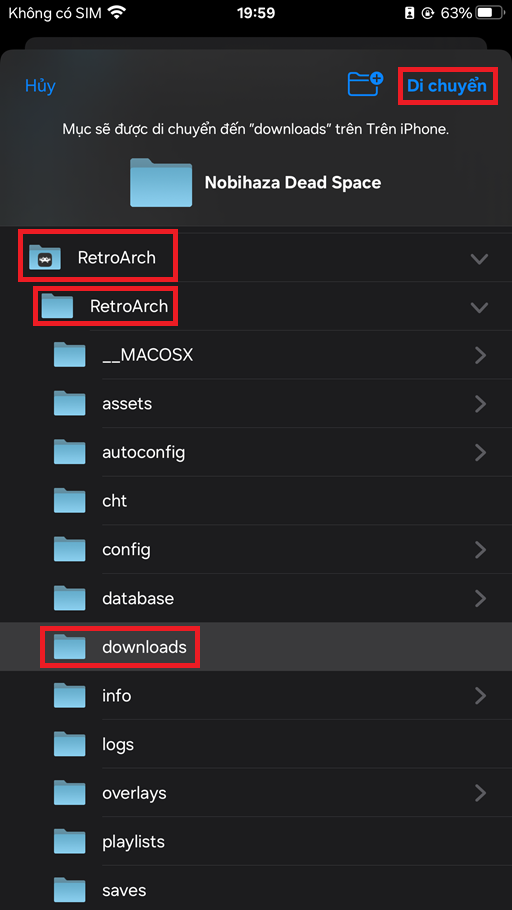Tap the Nobihaza Dead Space folder thumbnail
This screenshot has width=512, height=910.
pyautogui.click(x=161, y=183)
